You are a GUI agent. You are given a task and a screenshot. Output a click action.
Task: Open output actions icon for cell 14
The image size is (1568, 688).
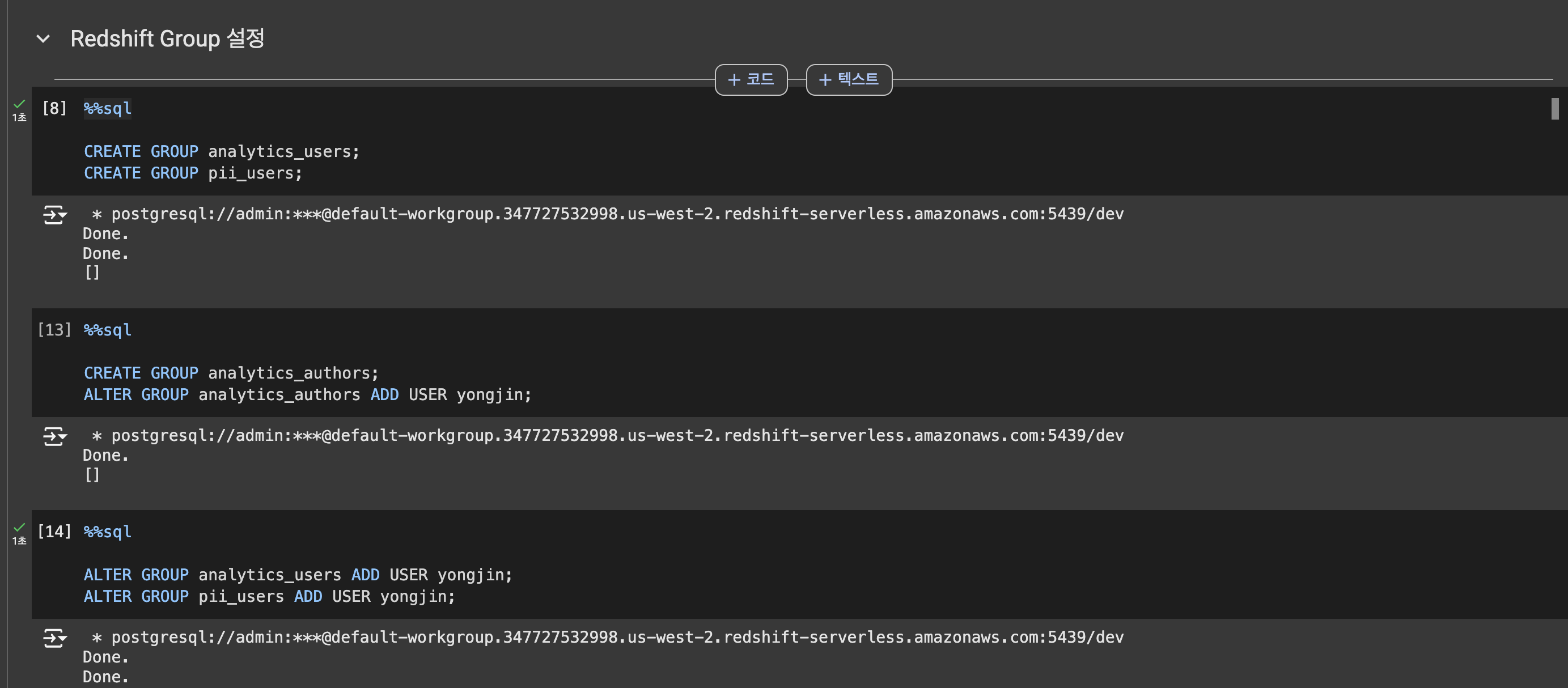[54, 638]
